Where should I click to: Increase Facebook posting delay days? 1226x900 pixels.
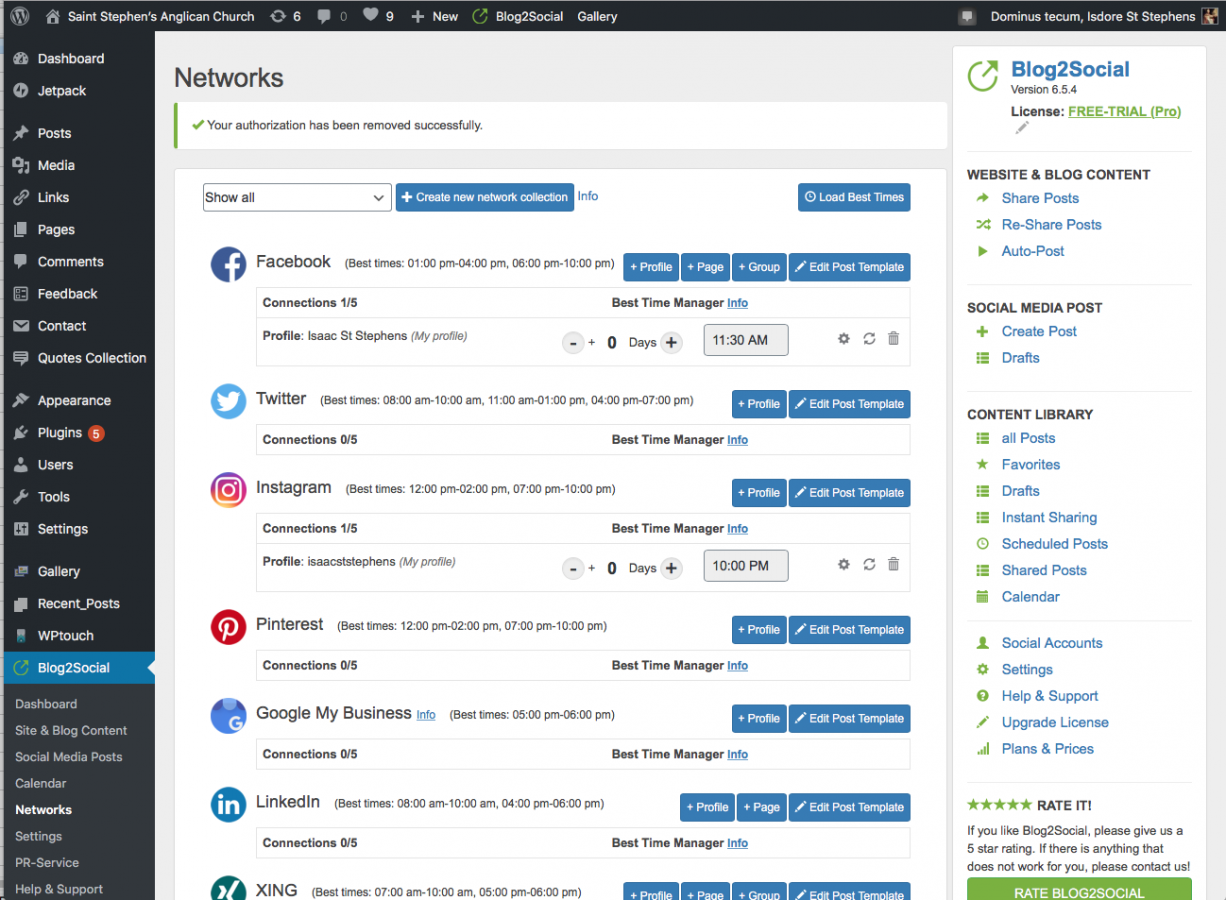tap(671, 343)
